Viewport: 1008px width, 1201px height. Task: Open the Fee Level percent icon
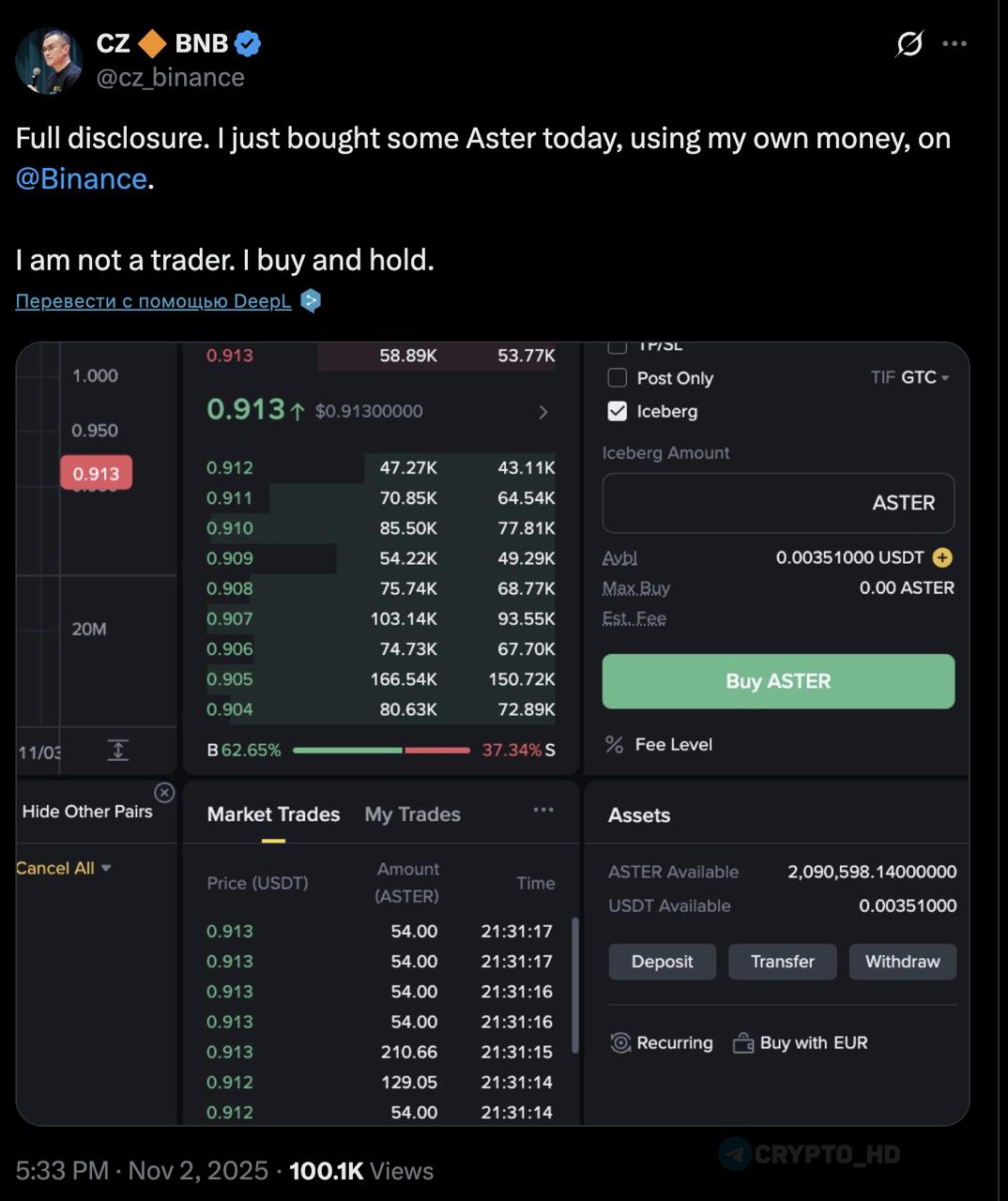pyautogui.click(x=615, y=744)
